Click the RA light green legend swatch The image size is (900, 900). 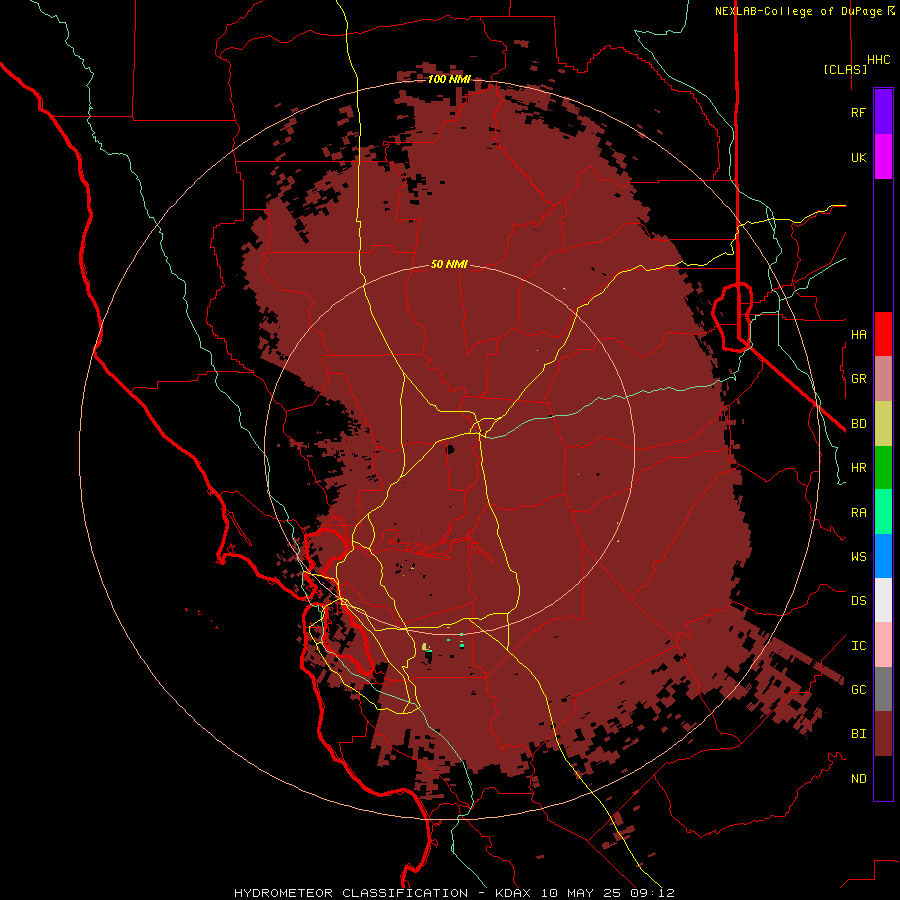pyautogui.click(x=883, y=512)
